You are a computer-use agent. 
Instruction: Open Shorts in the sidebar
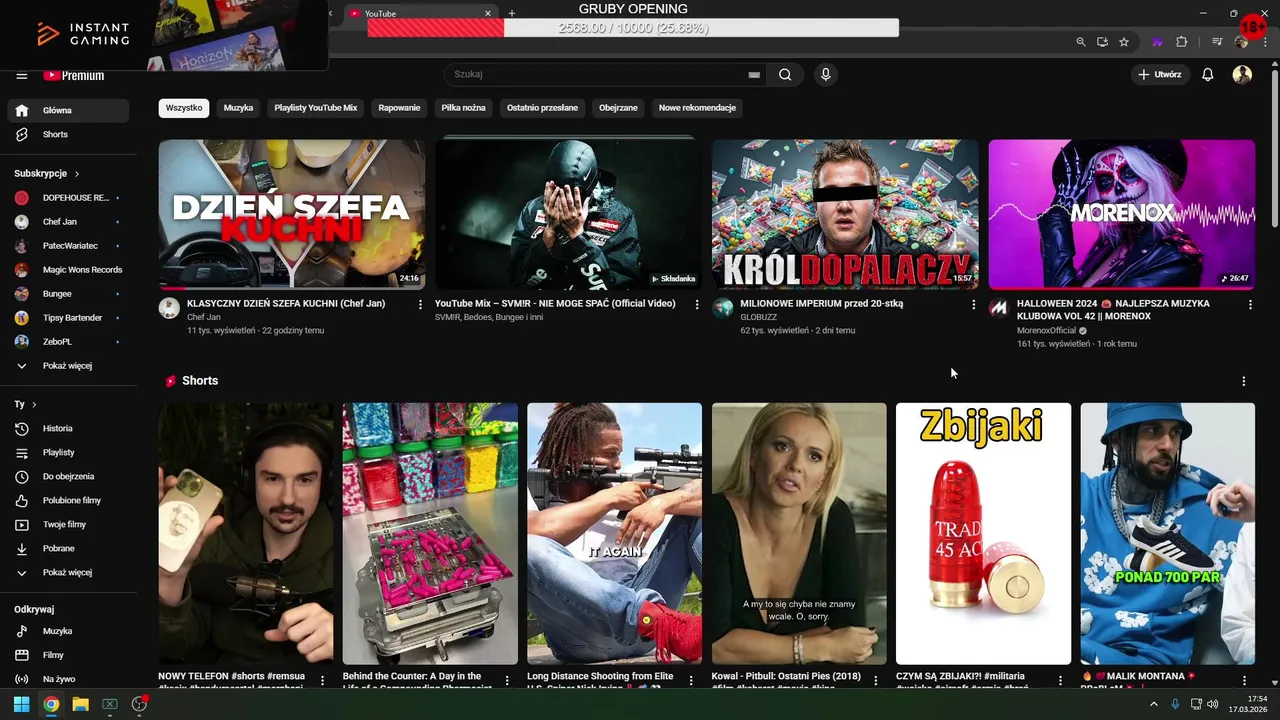tap(68, 134)
